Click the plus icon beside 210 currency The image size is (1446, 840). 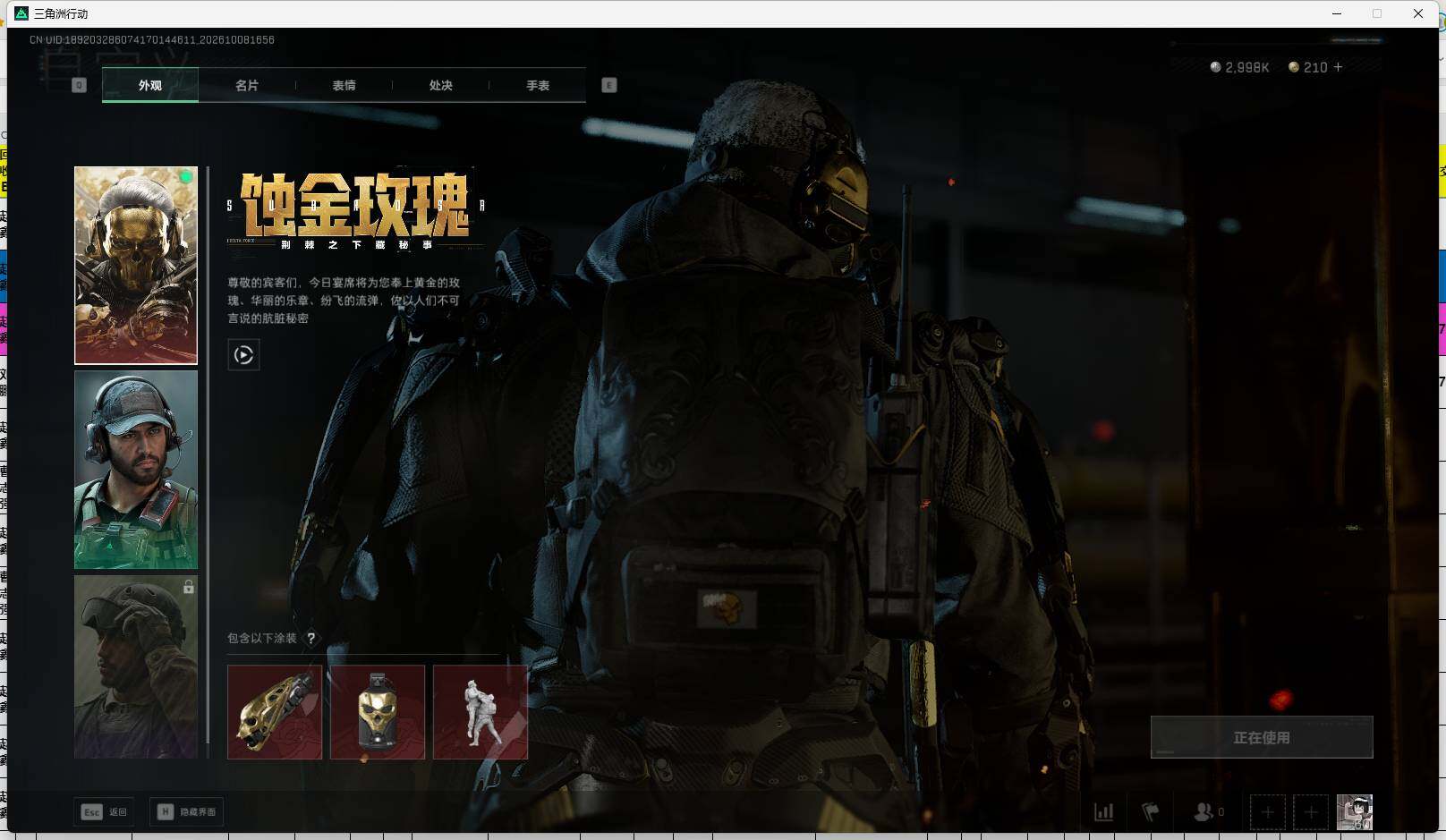(1338, 67)
